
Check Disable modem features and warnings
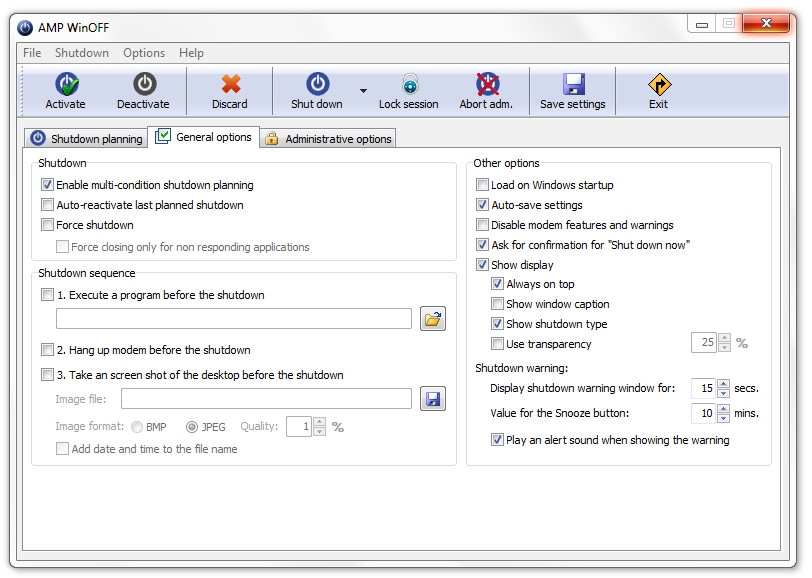point(482,224)
